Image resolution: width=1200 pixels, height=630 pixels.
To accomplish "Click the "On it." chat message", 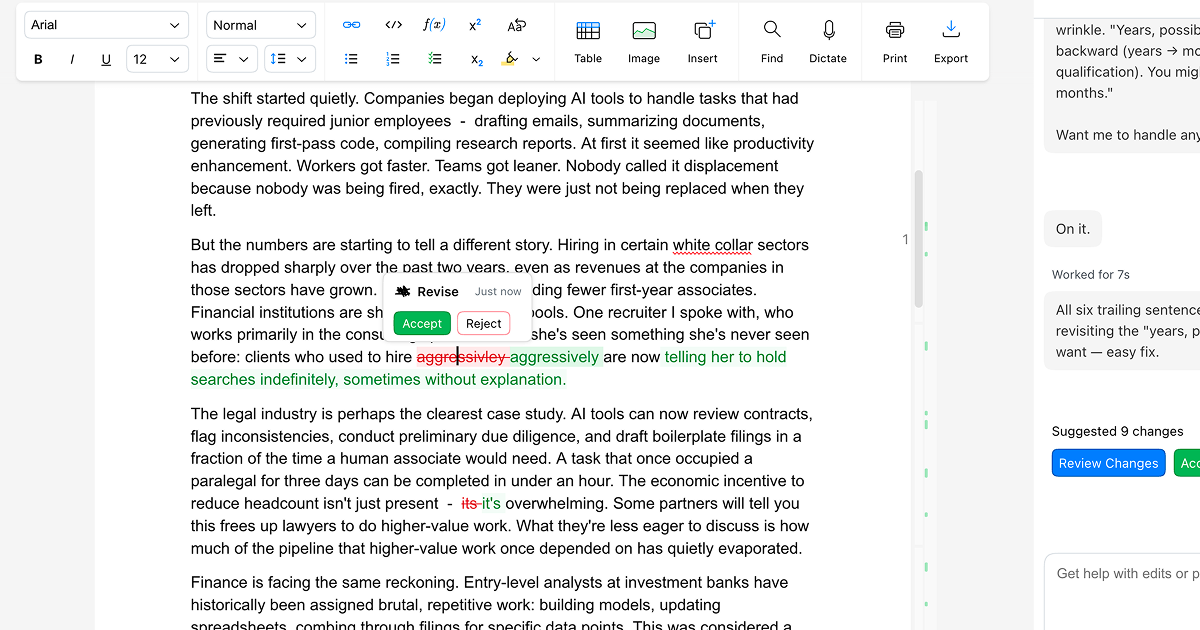I will [x=1073, y=229].
